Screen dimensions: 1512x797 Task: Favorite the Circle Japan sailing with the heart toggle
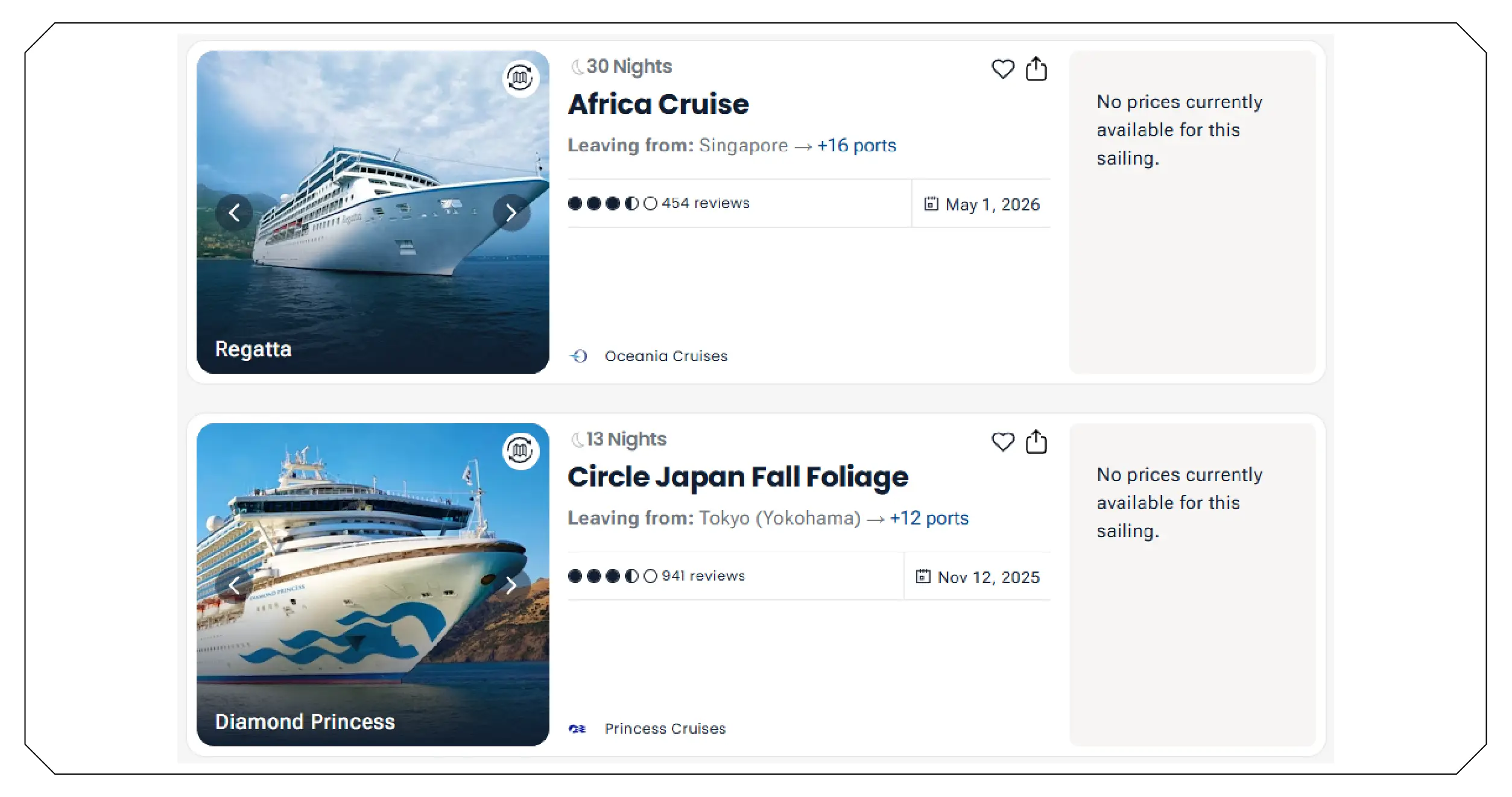click(1002, 443)
